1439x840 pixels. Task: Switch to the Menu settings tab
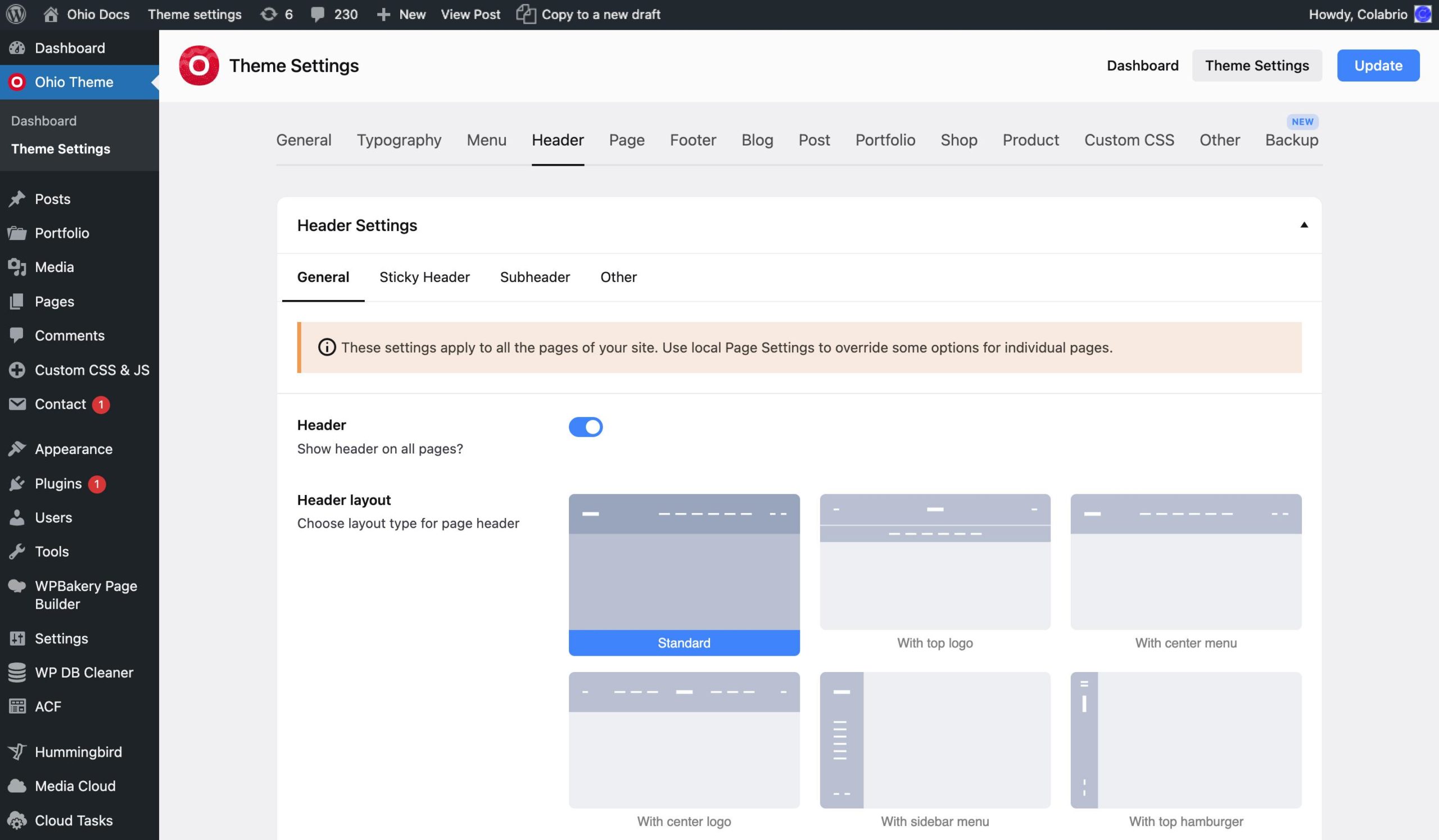487,140
